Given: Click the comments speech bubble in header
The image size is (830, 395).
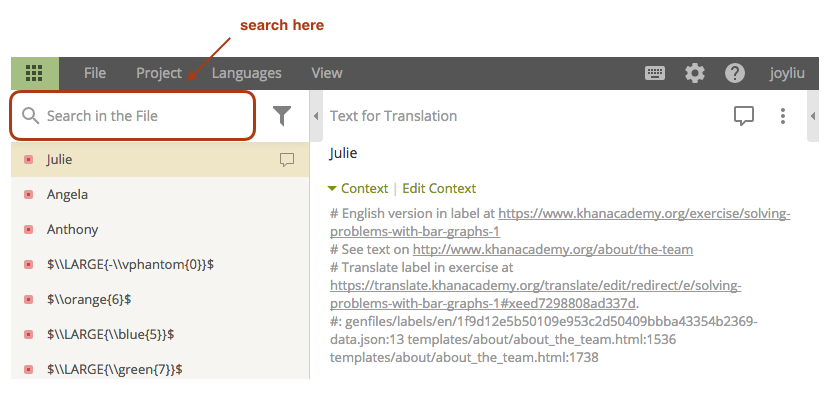Looking at the screenshot, I should 744,116.
